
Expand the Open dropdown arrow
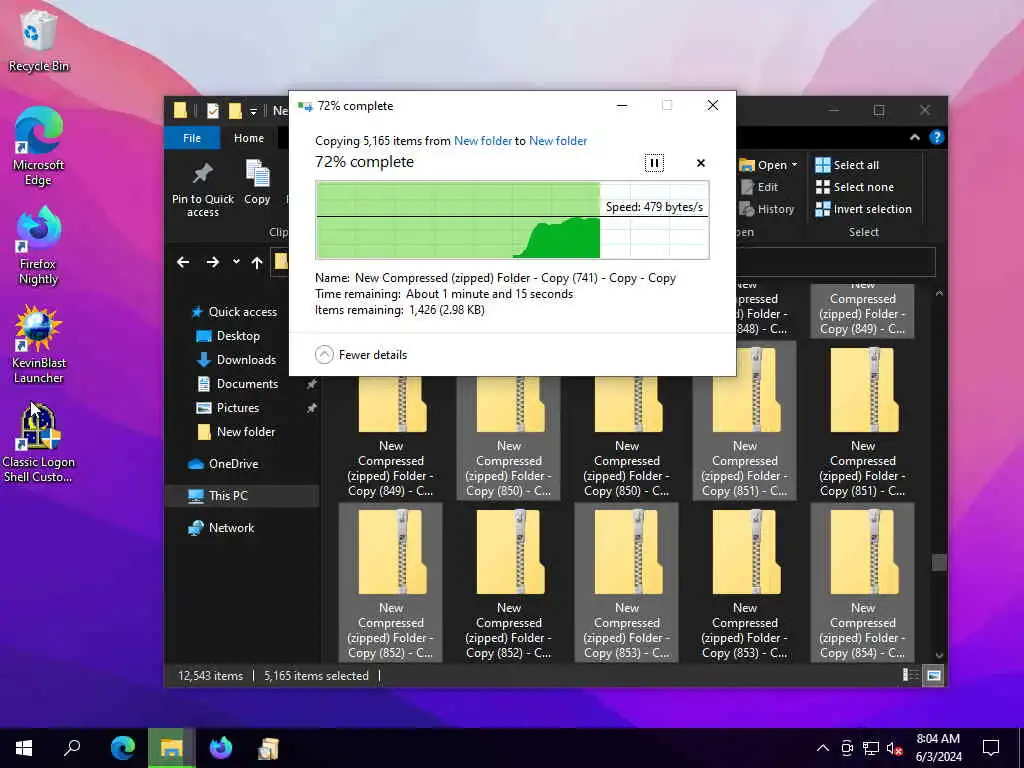pos(794,165)
